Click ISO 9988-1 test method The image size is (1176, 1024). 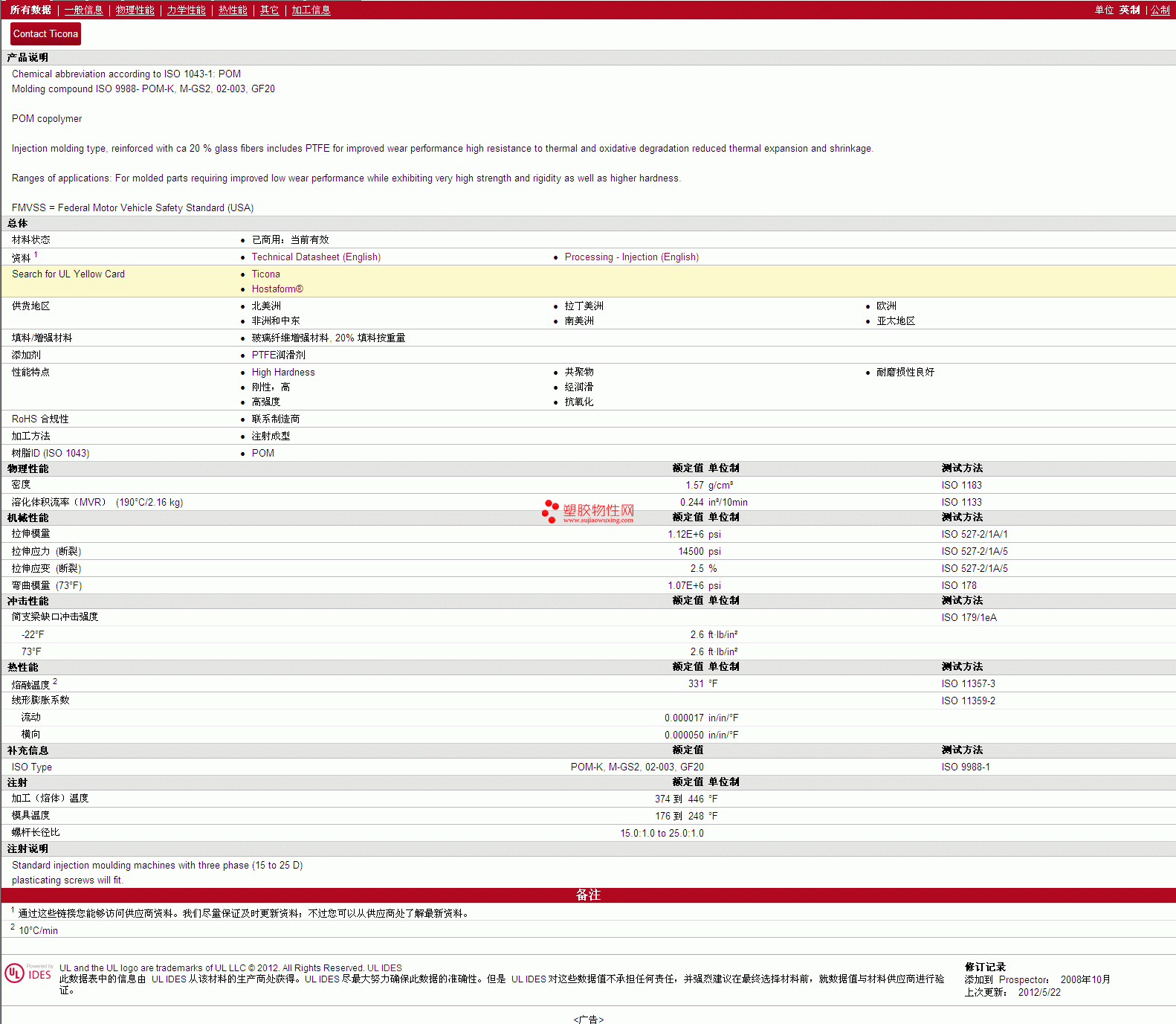tap(966, 767)
